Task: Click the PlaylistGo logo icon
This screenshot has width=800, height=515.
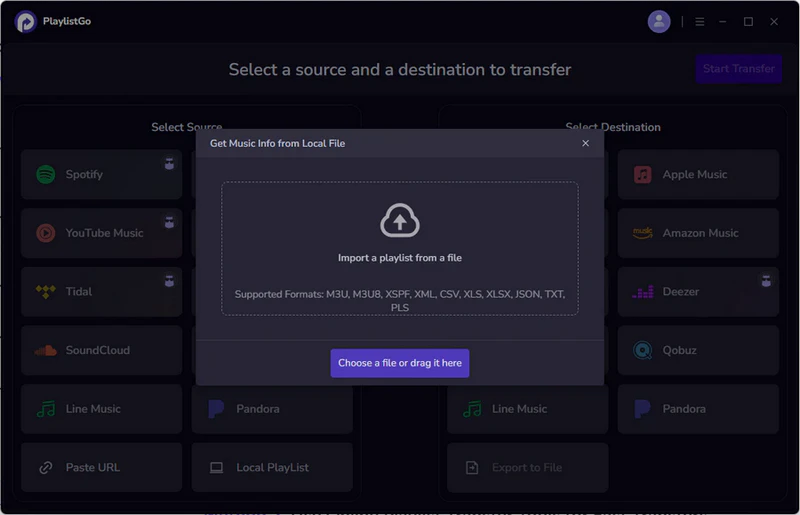Action: point(25,21)
